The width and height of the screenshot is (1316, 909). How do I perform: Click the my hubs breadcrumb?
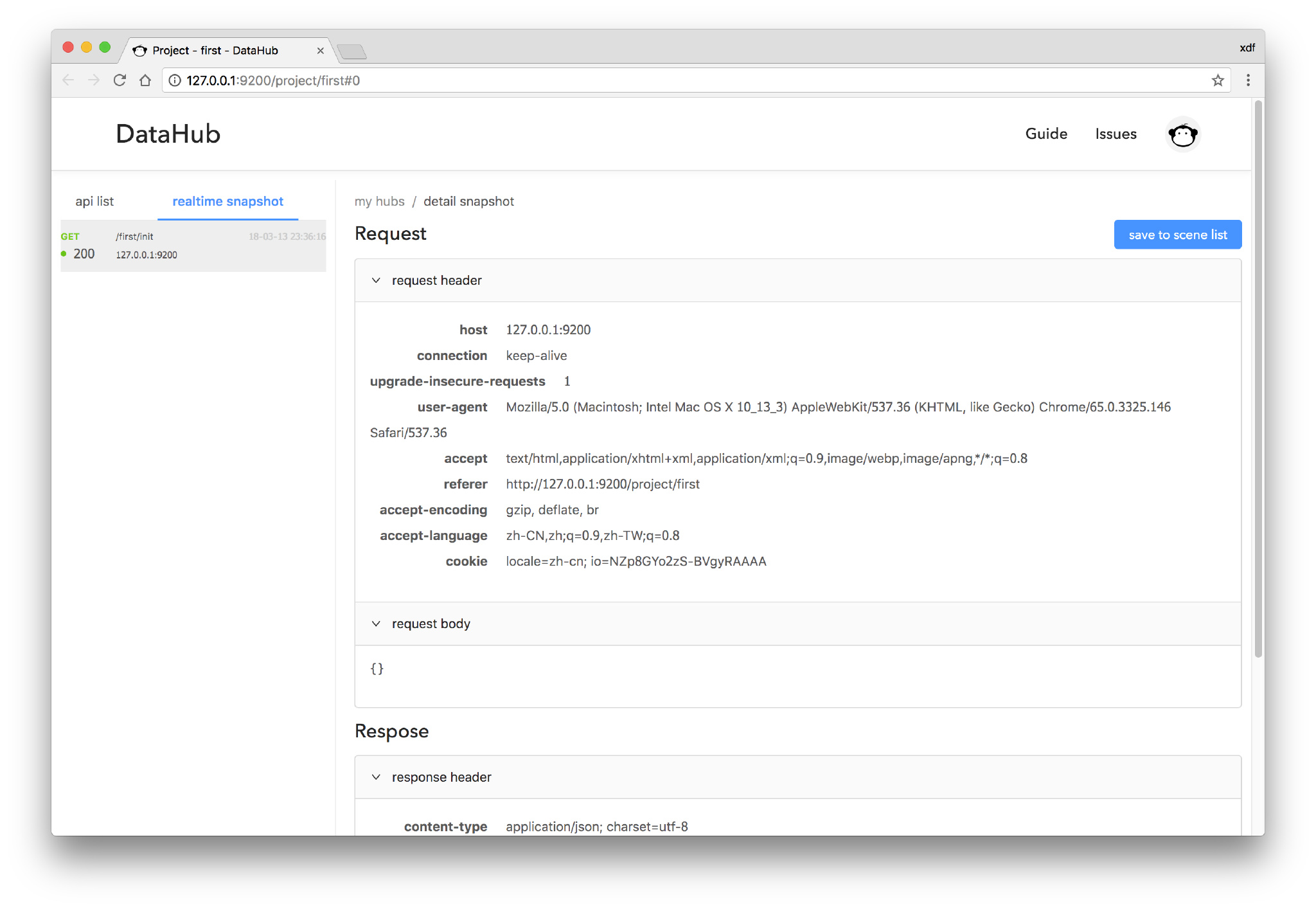coord(379,201)
